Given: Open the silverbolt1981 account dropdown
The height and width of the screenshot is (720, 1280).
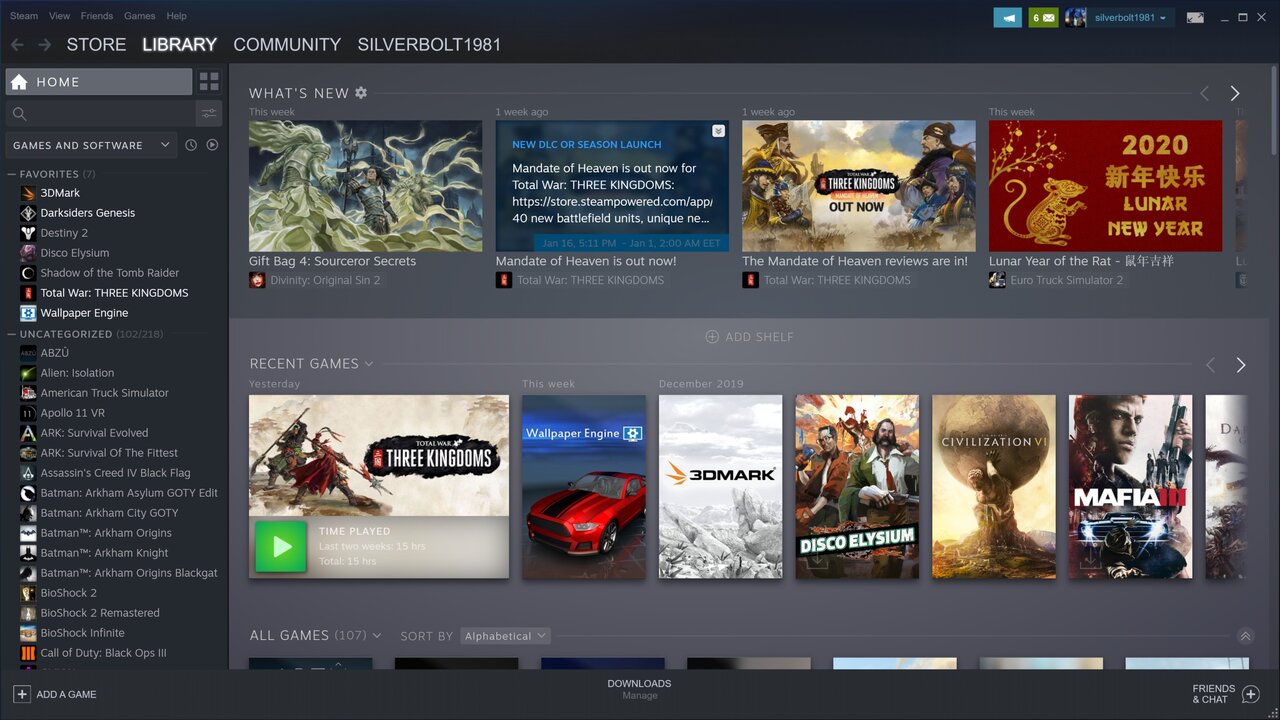Looking at the screenshot, I should click(1131, 17).
